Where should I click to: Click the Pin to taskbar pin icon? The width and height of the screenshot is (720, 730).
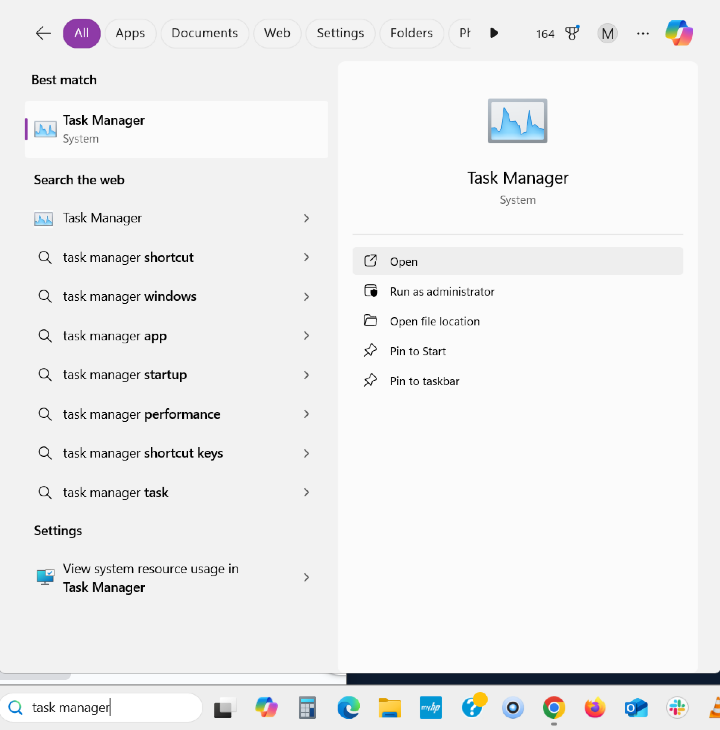click(x=370, y=380)
